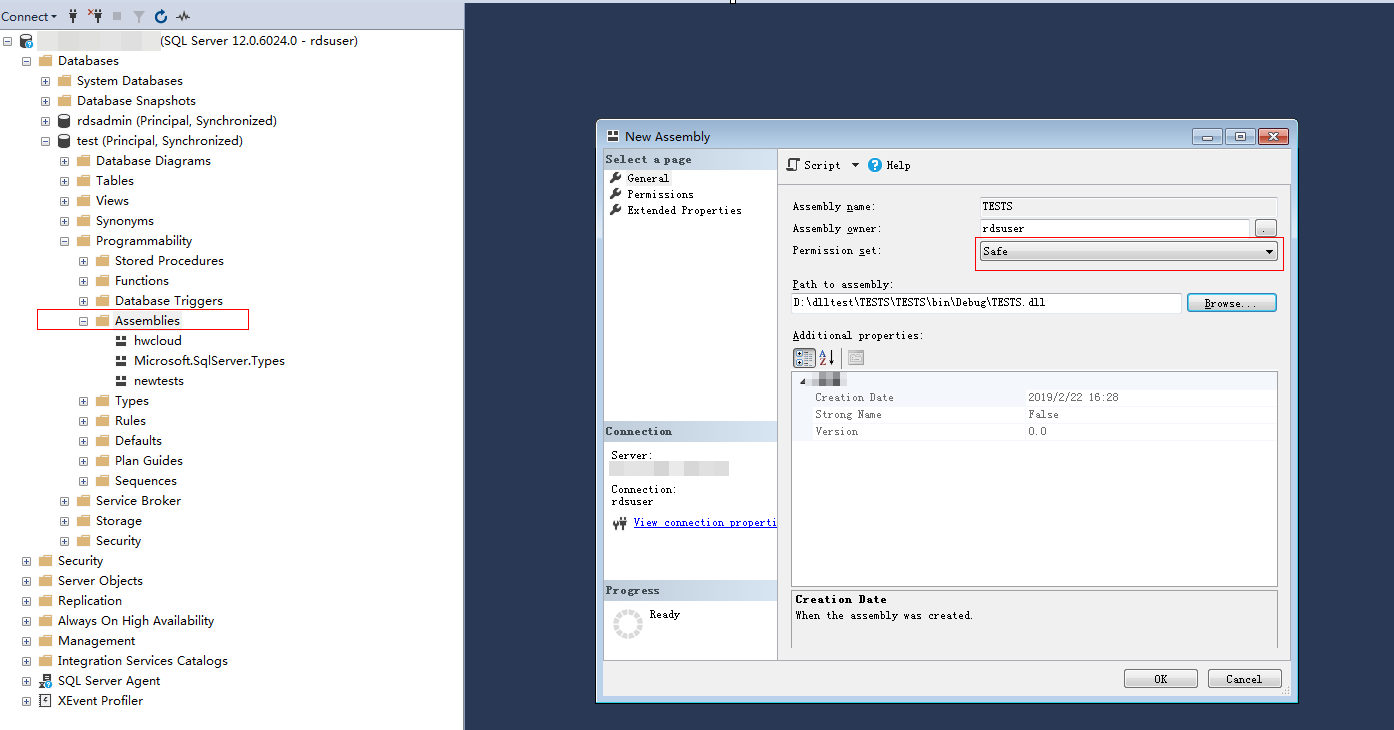This screenshot has height=730, width=1394.
Task: Click the wrench icon beside Extended Properties
Action: (x=616, y=210)
